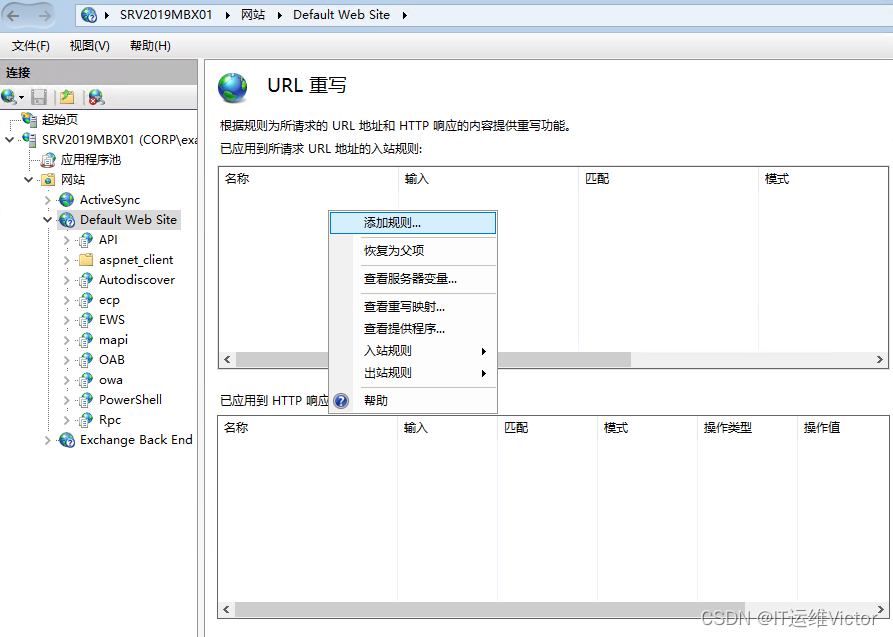Screen dimensions: 893x637
Task: Select the owa tree item label
Action: [x=111, y=380]
